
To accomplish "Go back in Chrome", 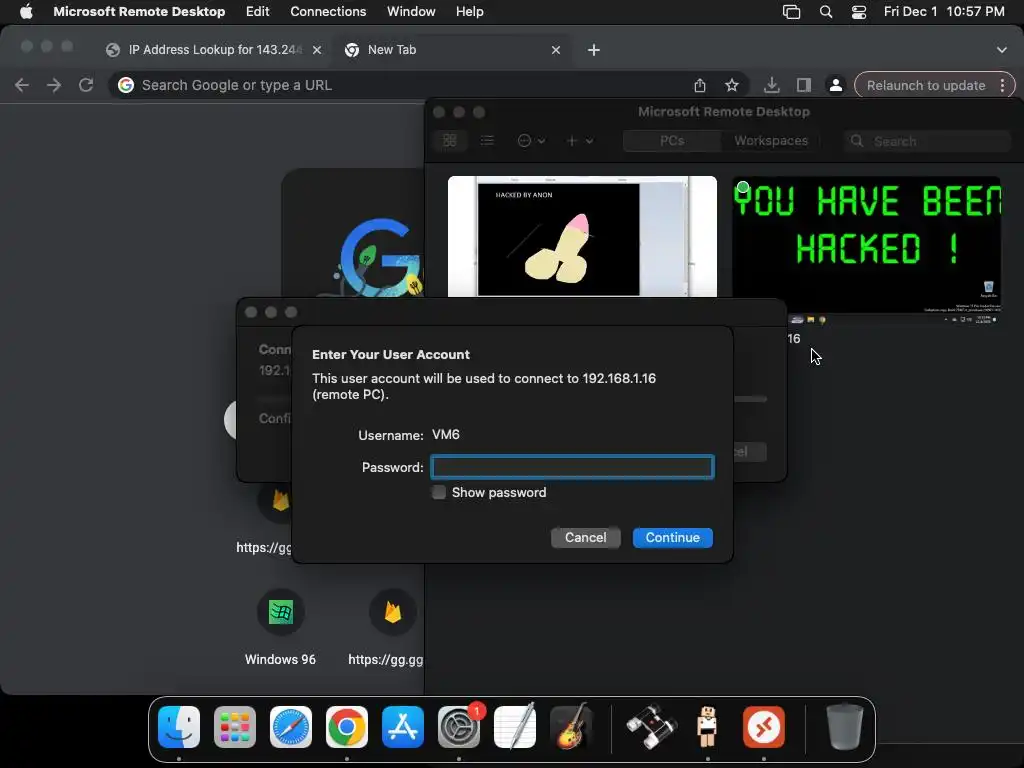I will coord(22,86).
